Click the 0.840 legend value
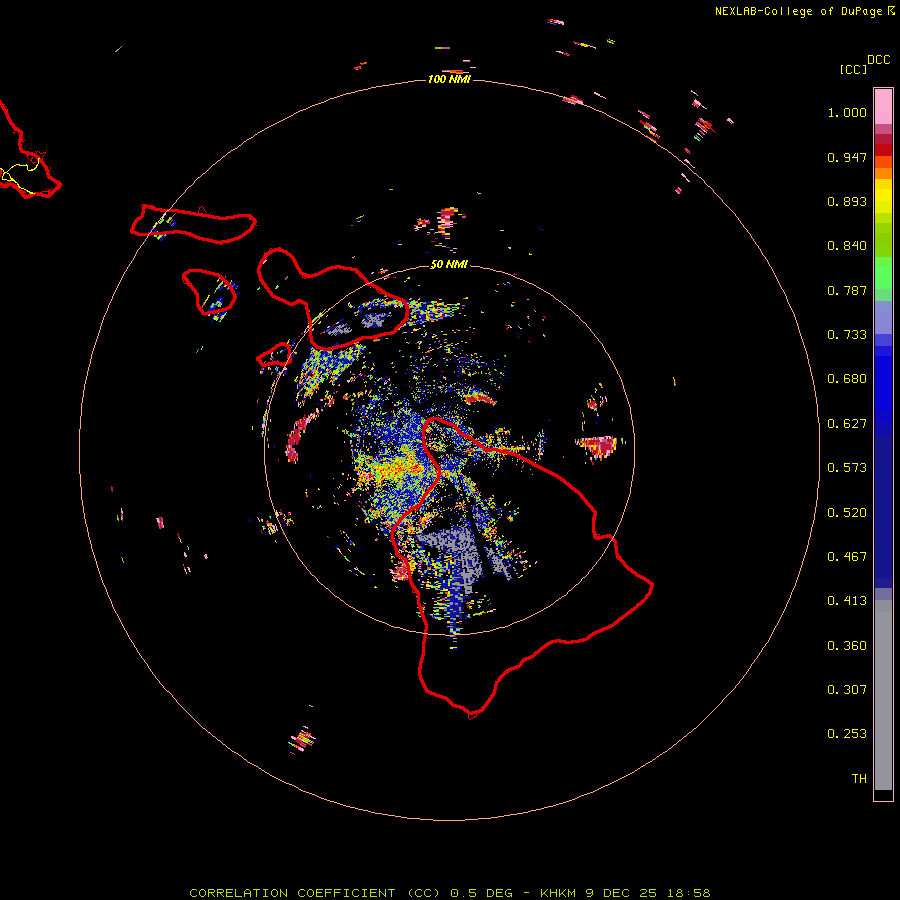The width and height of the screenshot is (900, 900). pos(847,246)
